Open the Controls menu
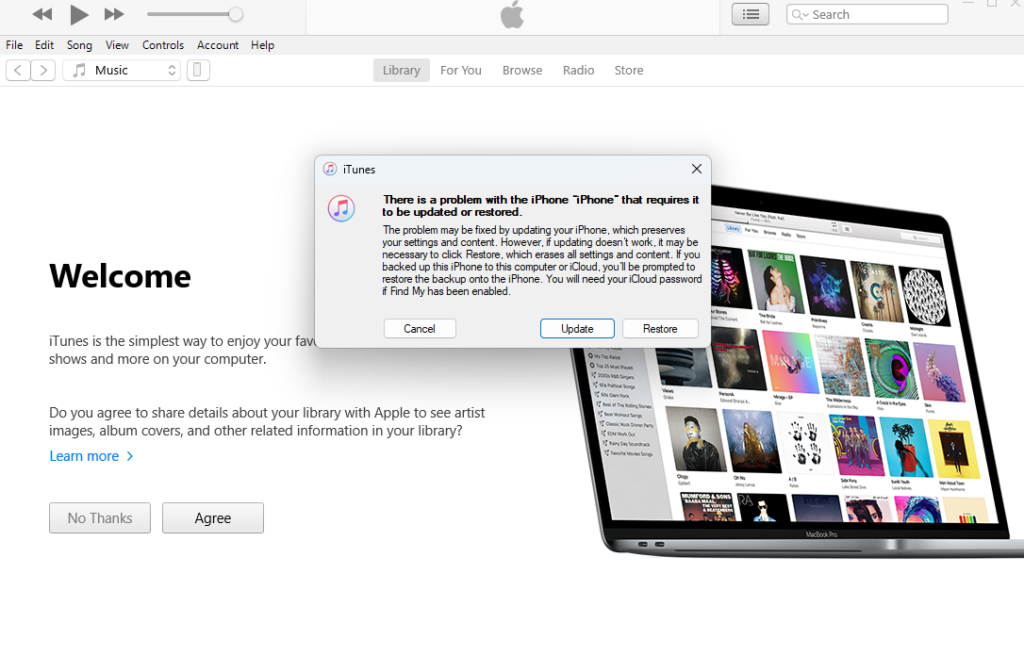Screen dimensions: 1024x672 (163, 45)
